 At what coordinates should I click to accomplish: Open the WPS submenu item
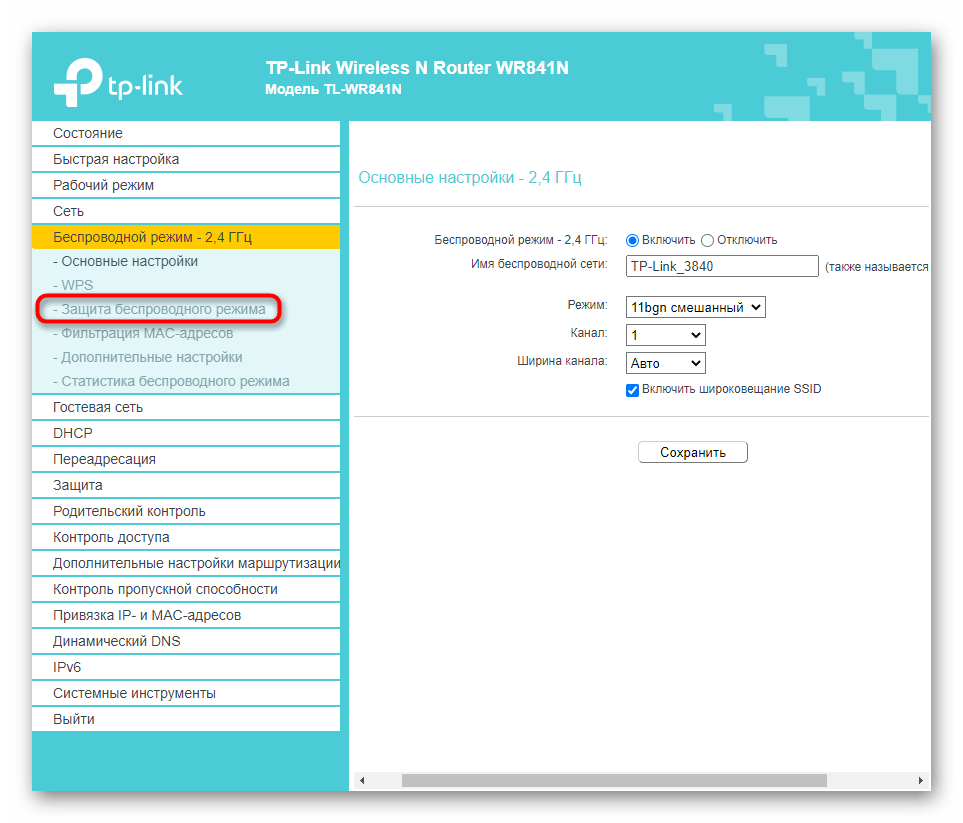coord(77,285)
